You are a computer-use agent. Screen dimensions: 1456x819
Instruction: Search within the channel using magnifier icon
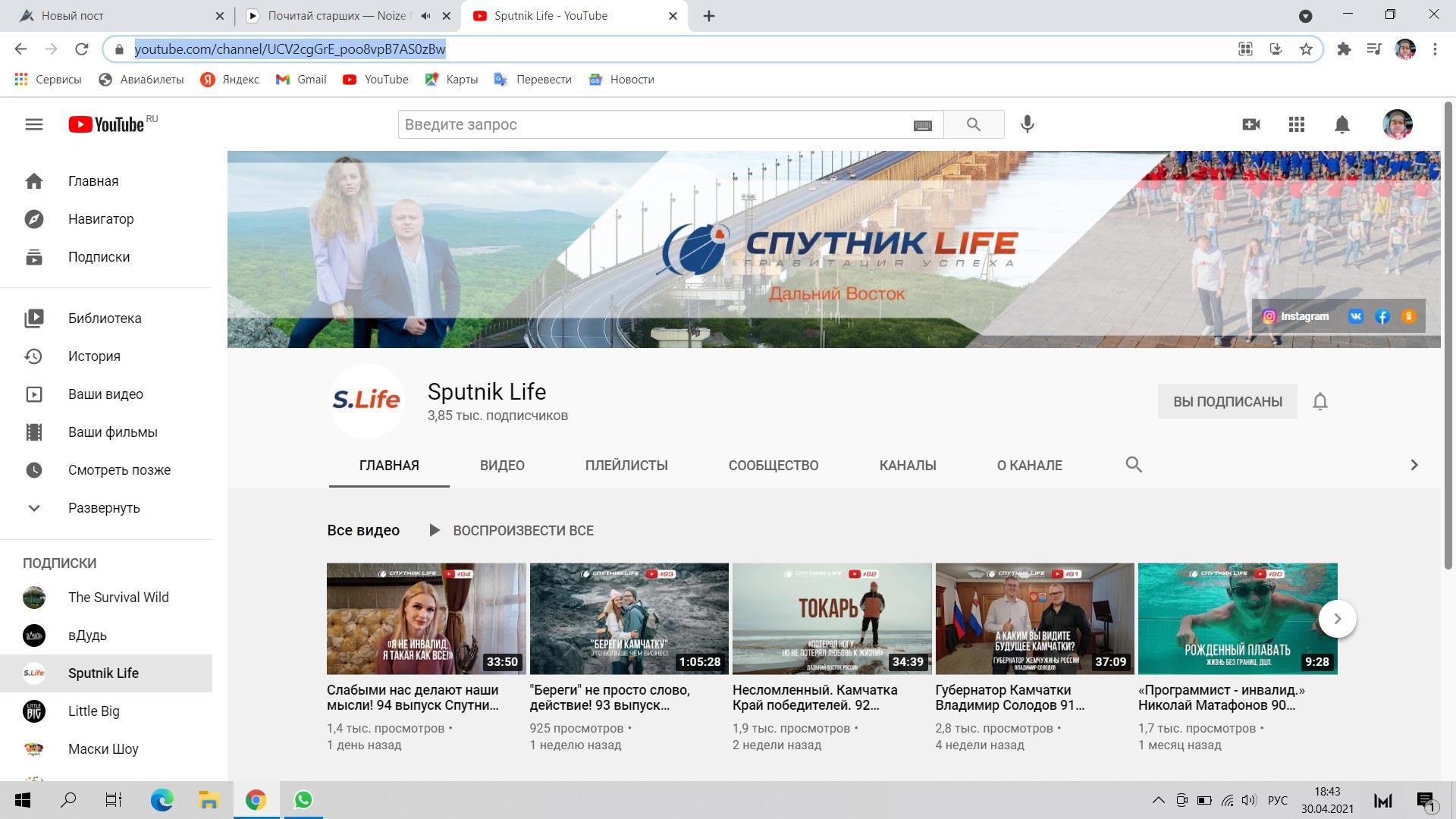click(1133, 465)
